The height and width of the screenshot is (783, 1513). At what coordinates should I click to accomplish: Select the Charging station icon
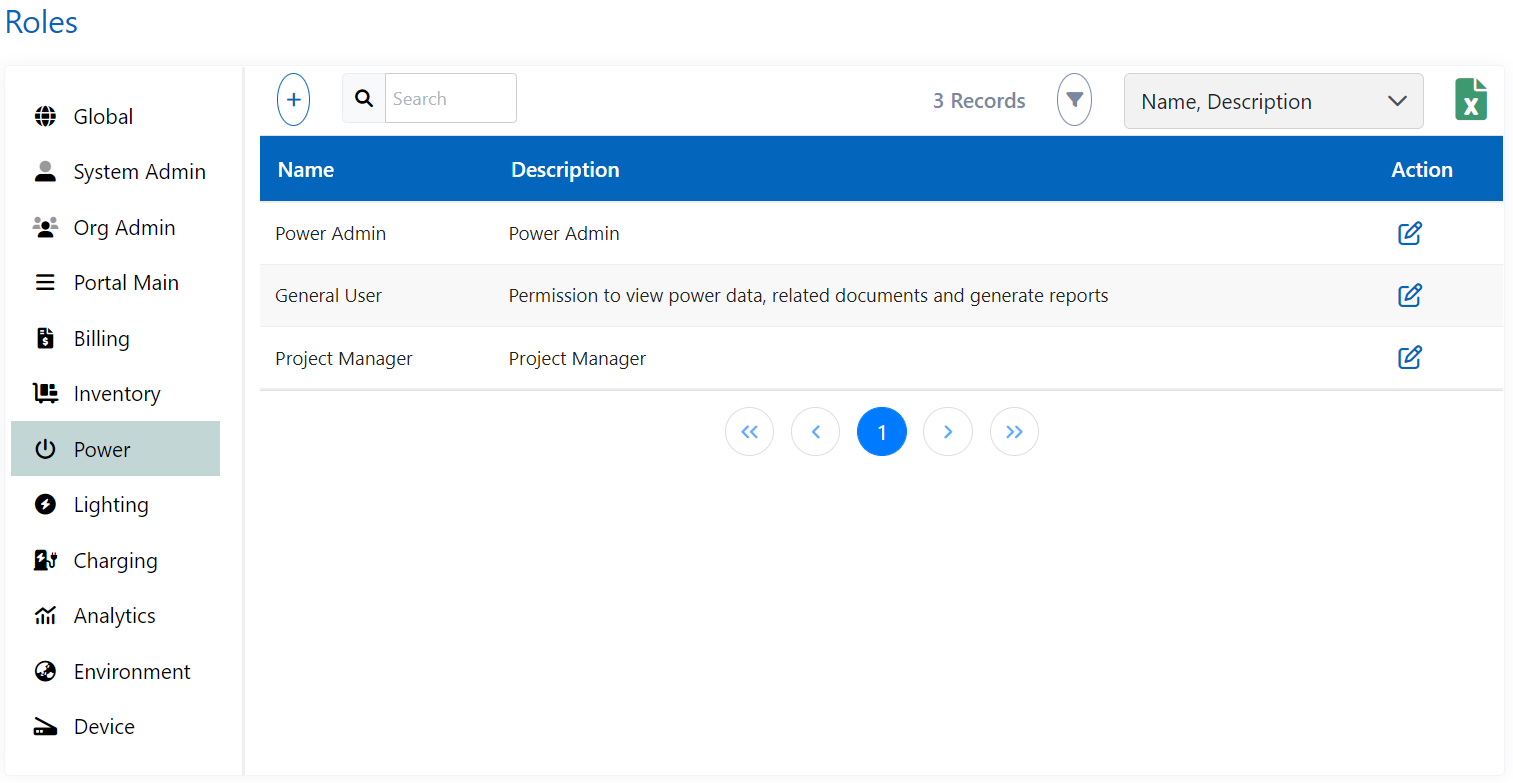coord(45,560)
